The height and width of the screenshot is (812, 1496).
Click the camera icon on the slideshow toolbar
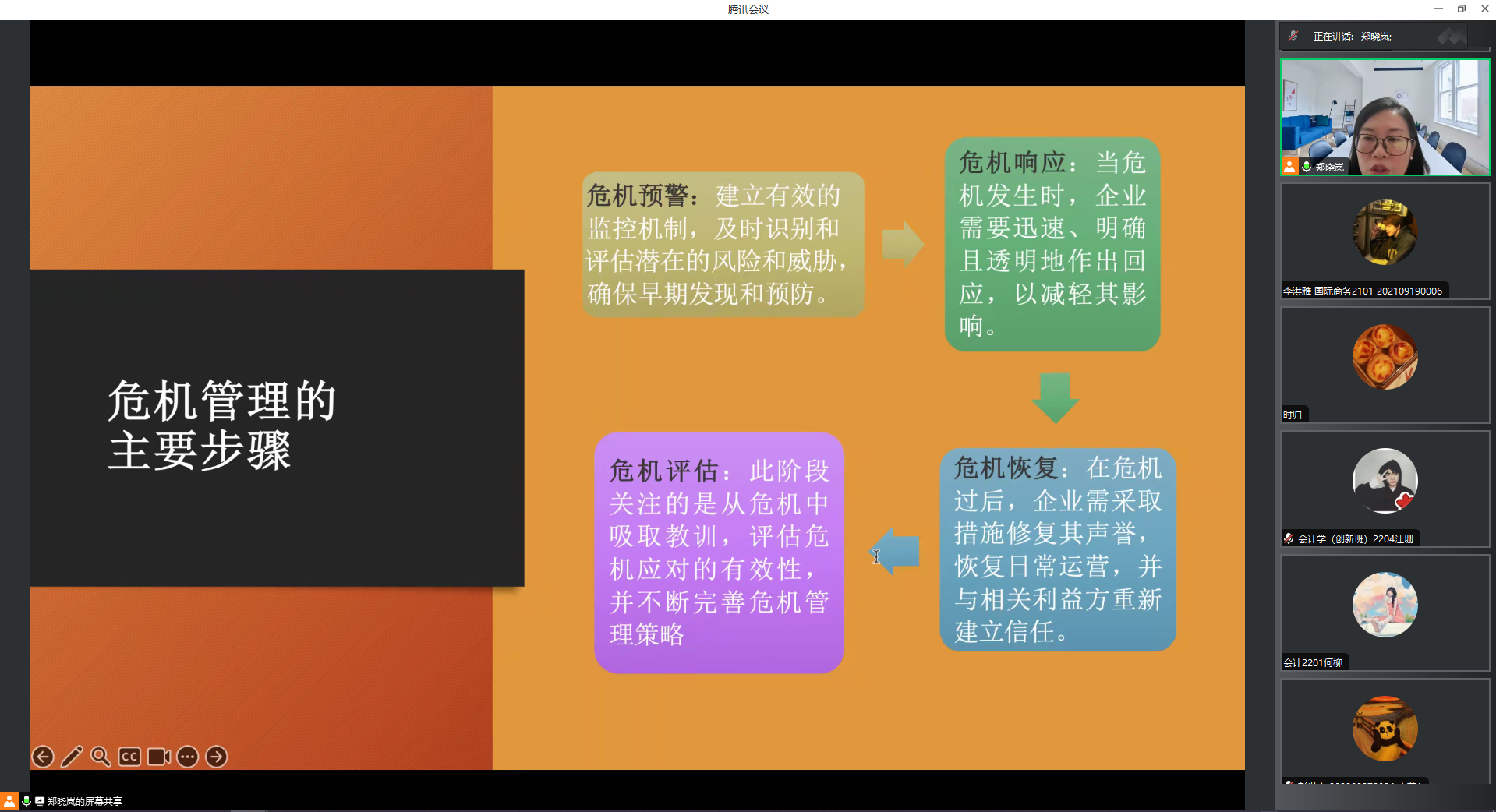[157, 756]
